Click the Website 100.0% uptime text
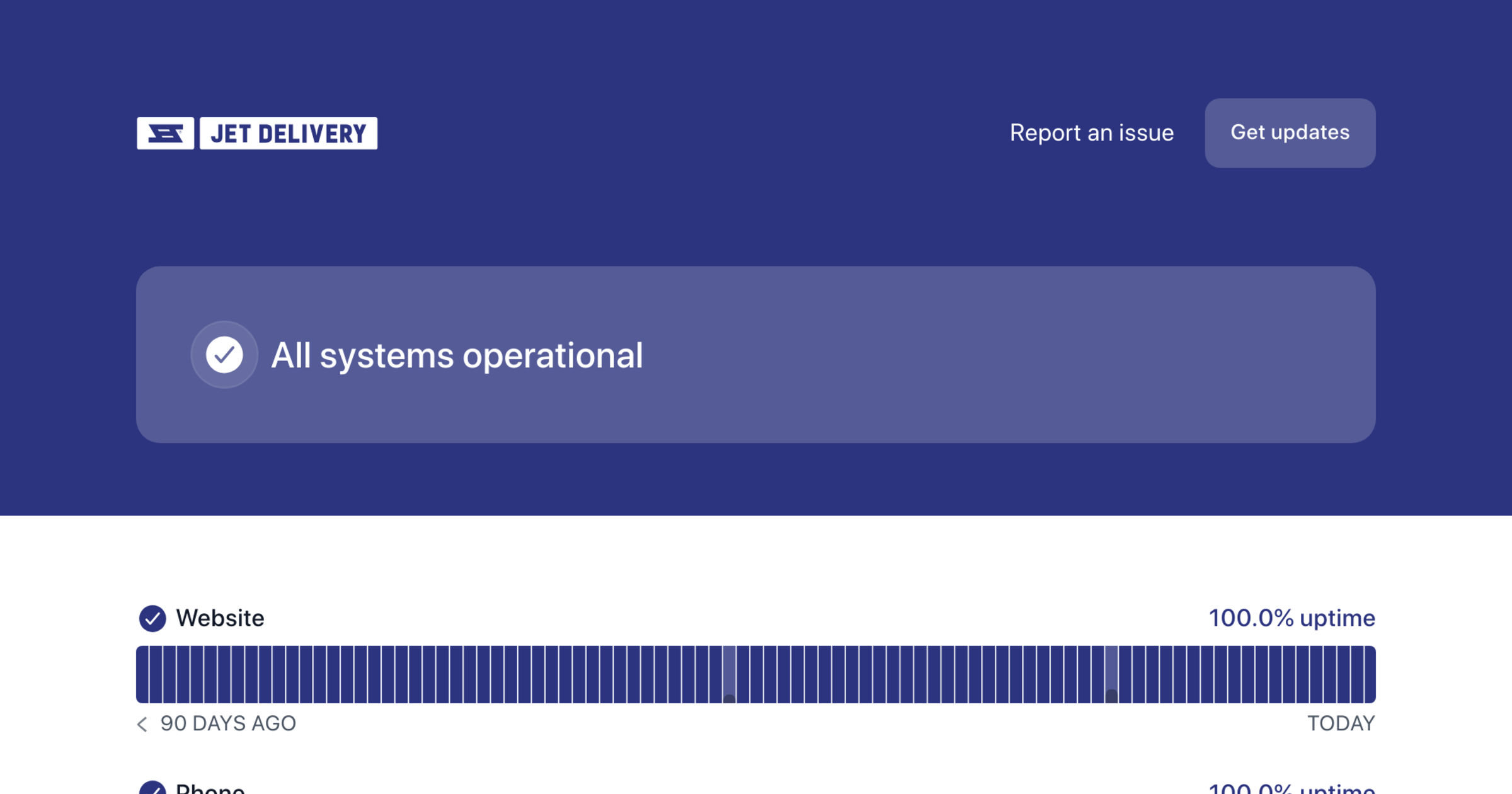 (1291, 618)
